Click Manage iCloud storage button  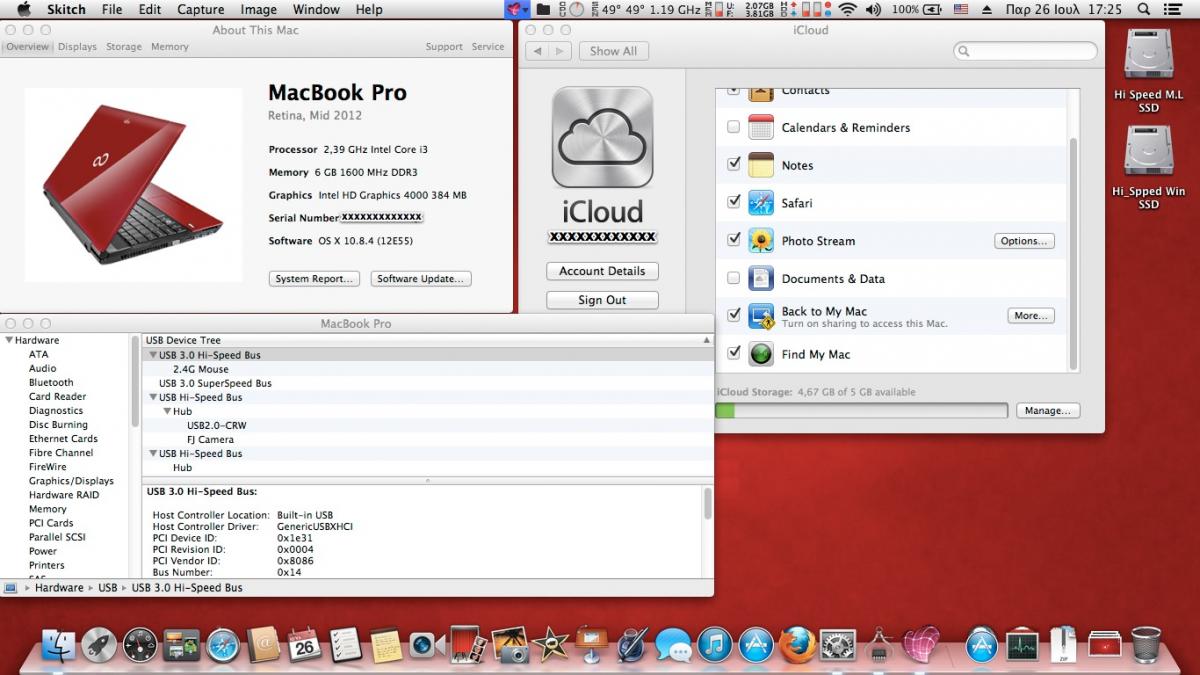1048,410
